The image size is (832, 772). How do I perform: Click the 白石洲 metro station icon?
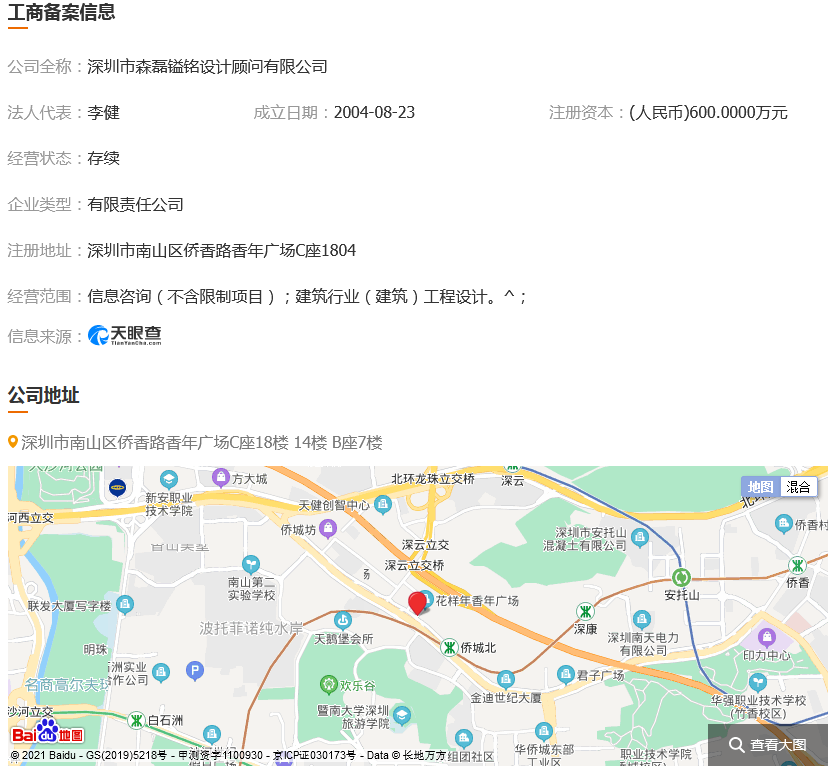136,720
